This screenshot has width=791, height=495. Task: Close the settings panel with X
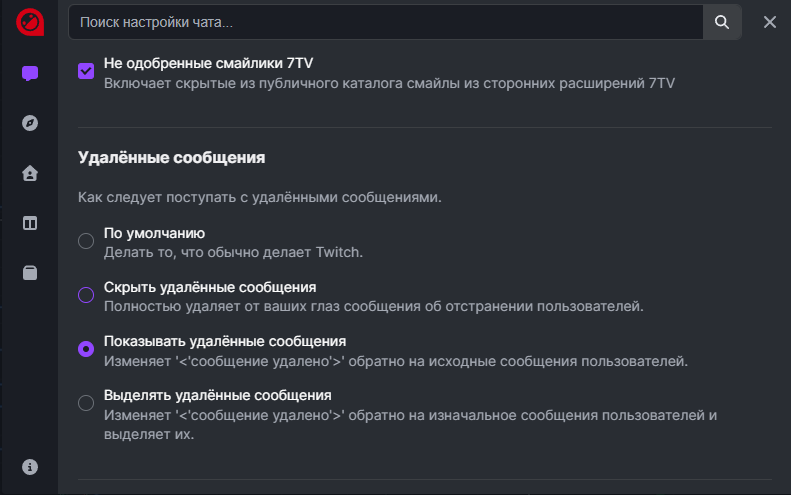point(770,22)
